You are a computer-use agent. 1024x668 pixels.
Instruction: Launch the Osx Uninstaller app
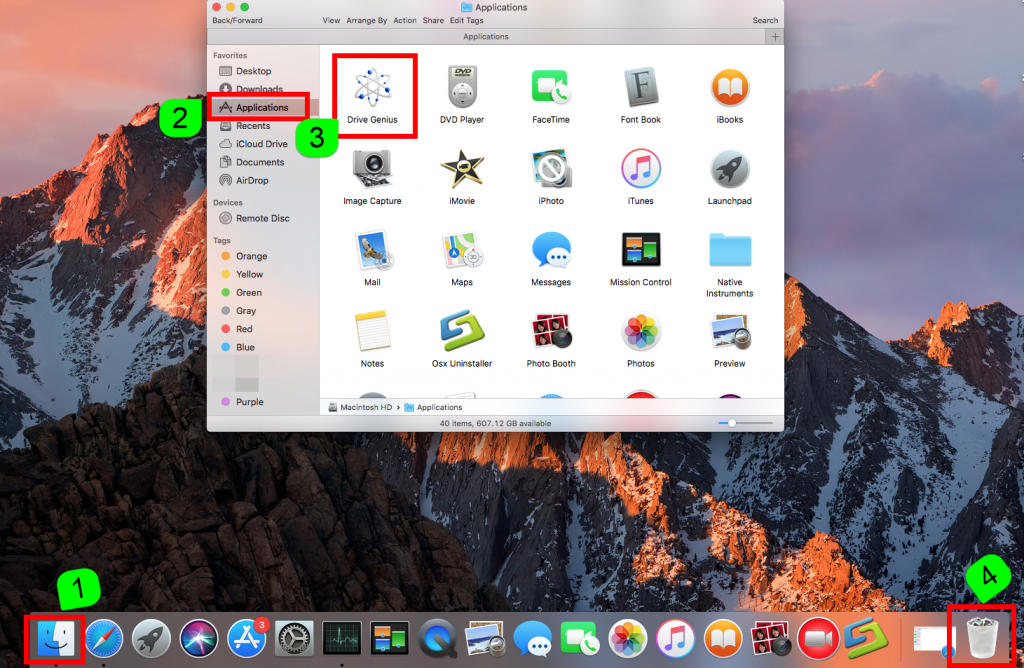pos(462,332)
